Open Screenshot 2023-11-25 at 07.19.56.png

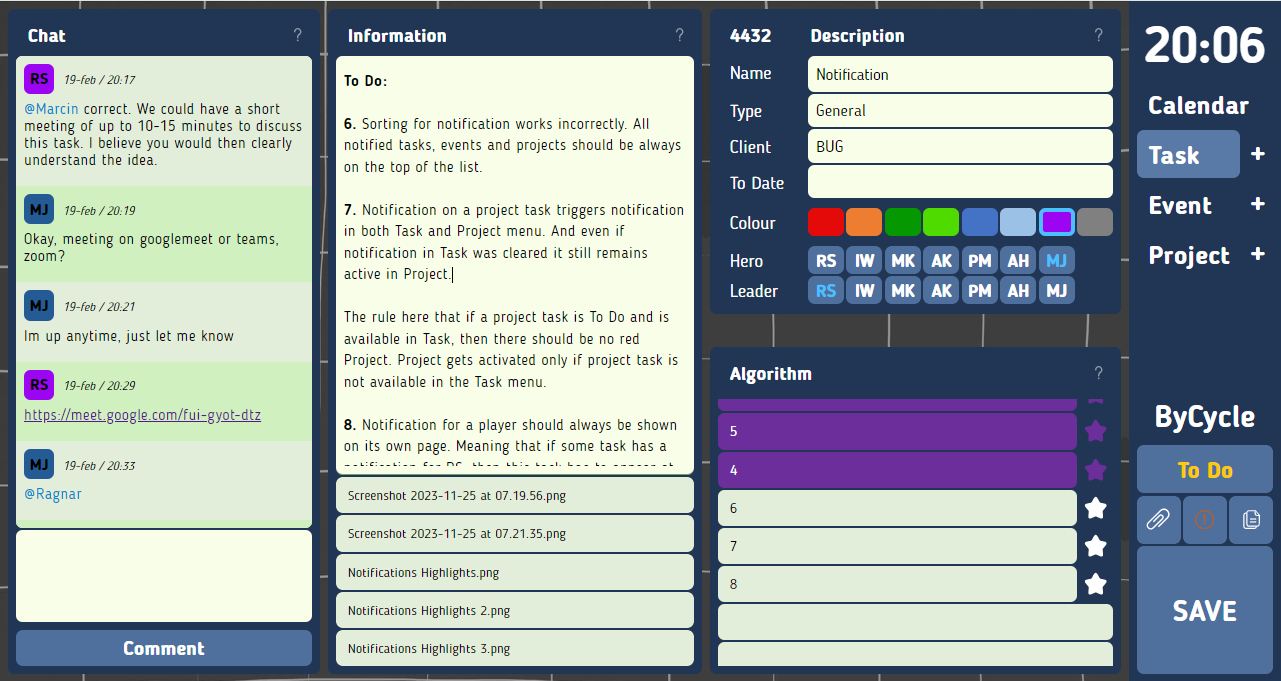pyautogui.click(x=515, y=495)
